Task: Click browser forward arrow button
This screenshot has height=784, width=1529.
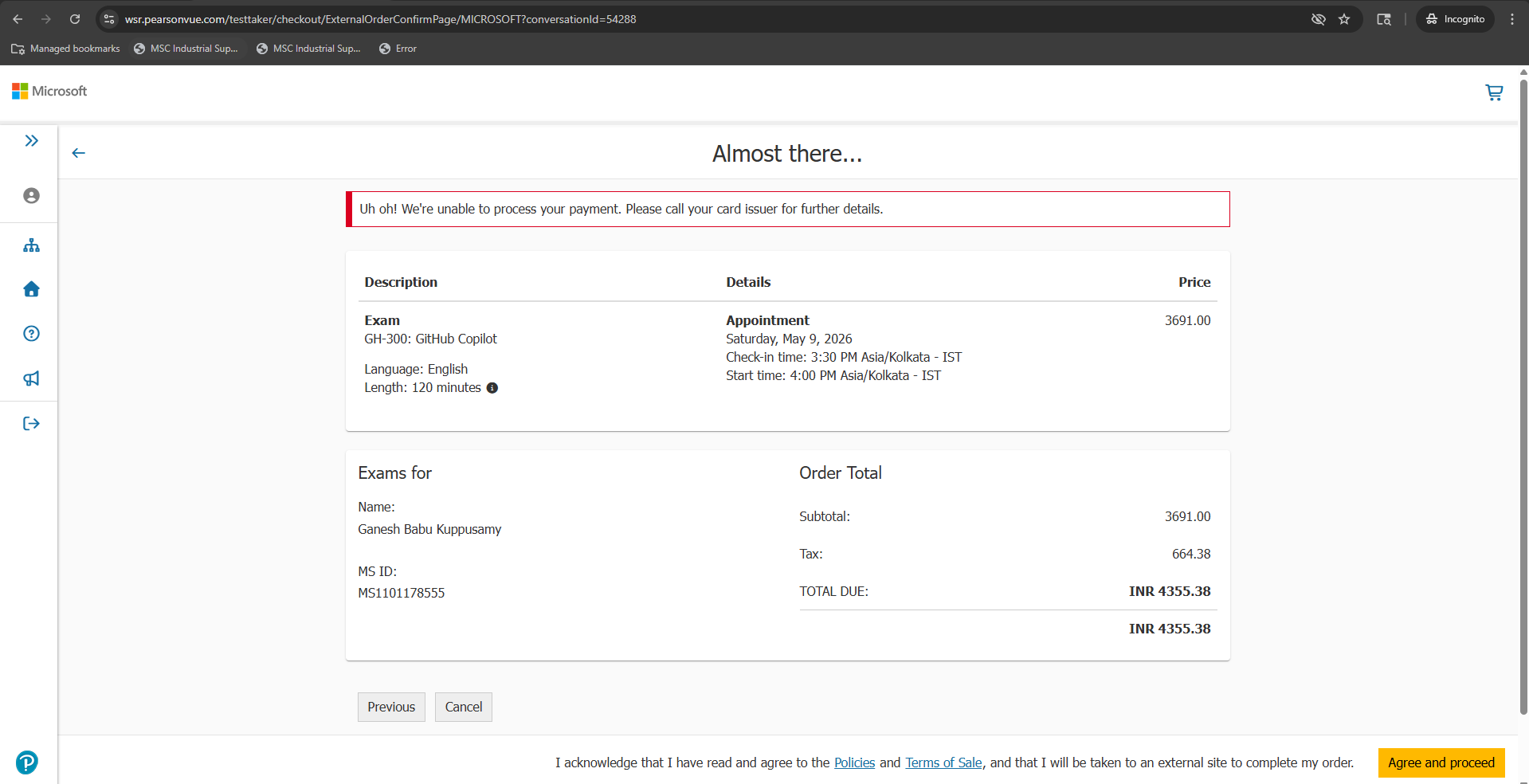Action: point(46,19)
